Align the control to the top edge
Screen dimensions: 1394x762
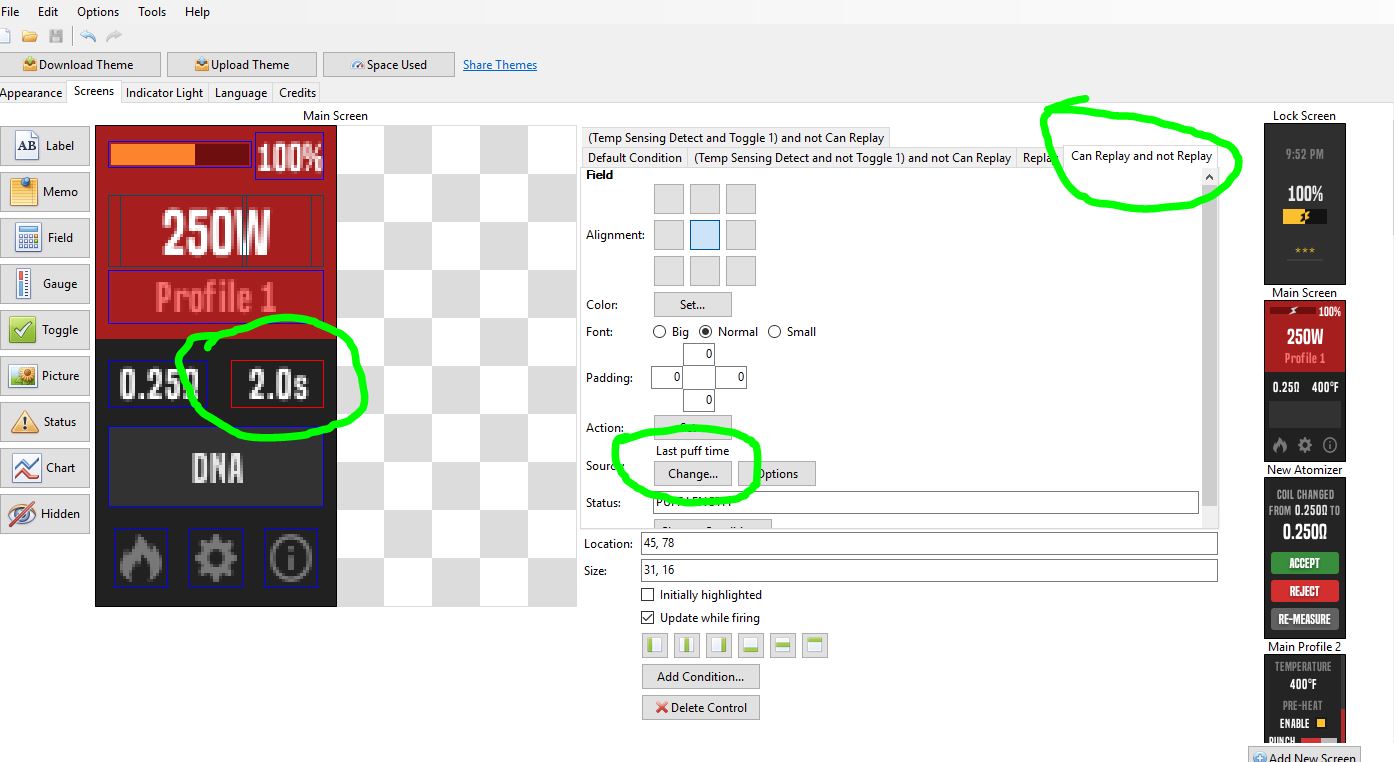[815, 646]
